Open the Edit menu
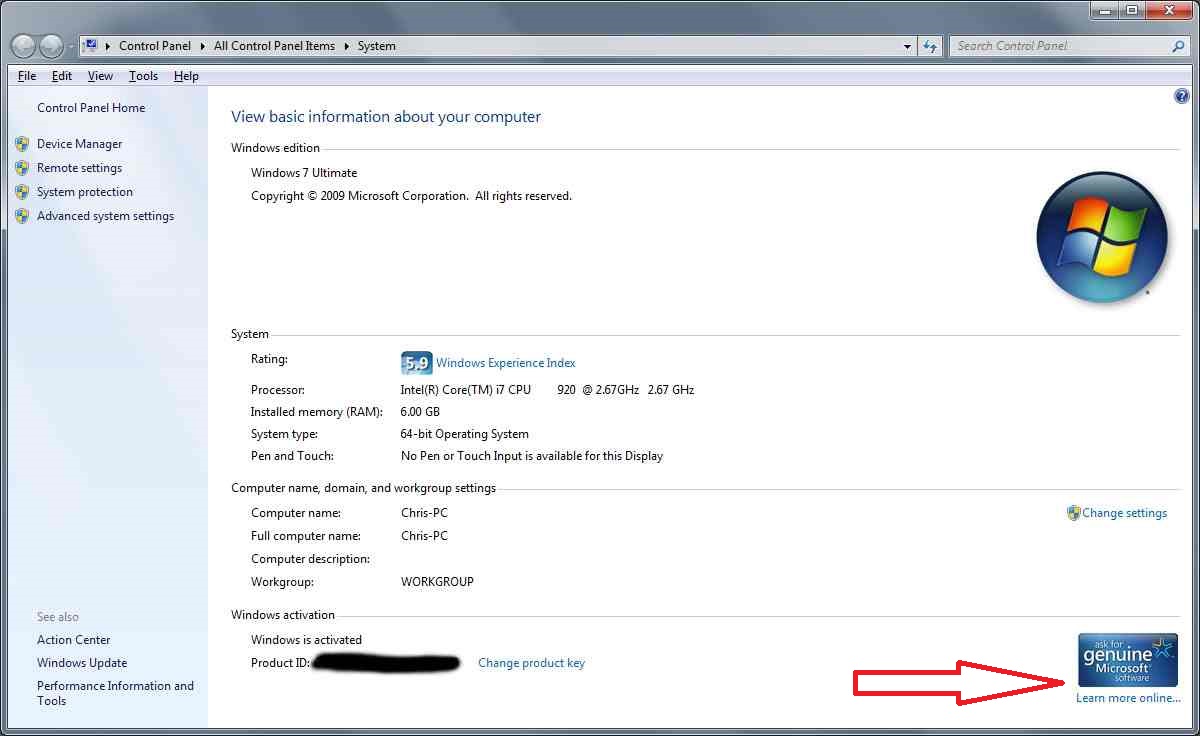This screenshot has height=736, width=1200. point(62,76)
